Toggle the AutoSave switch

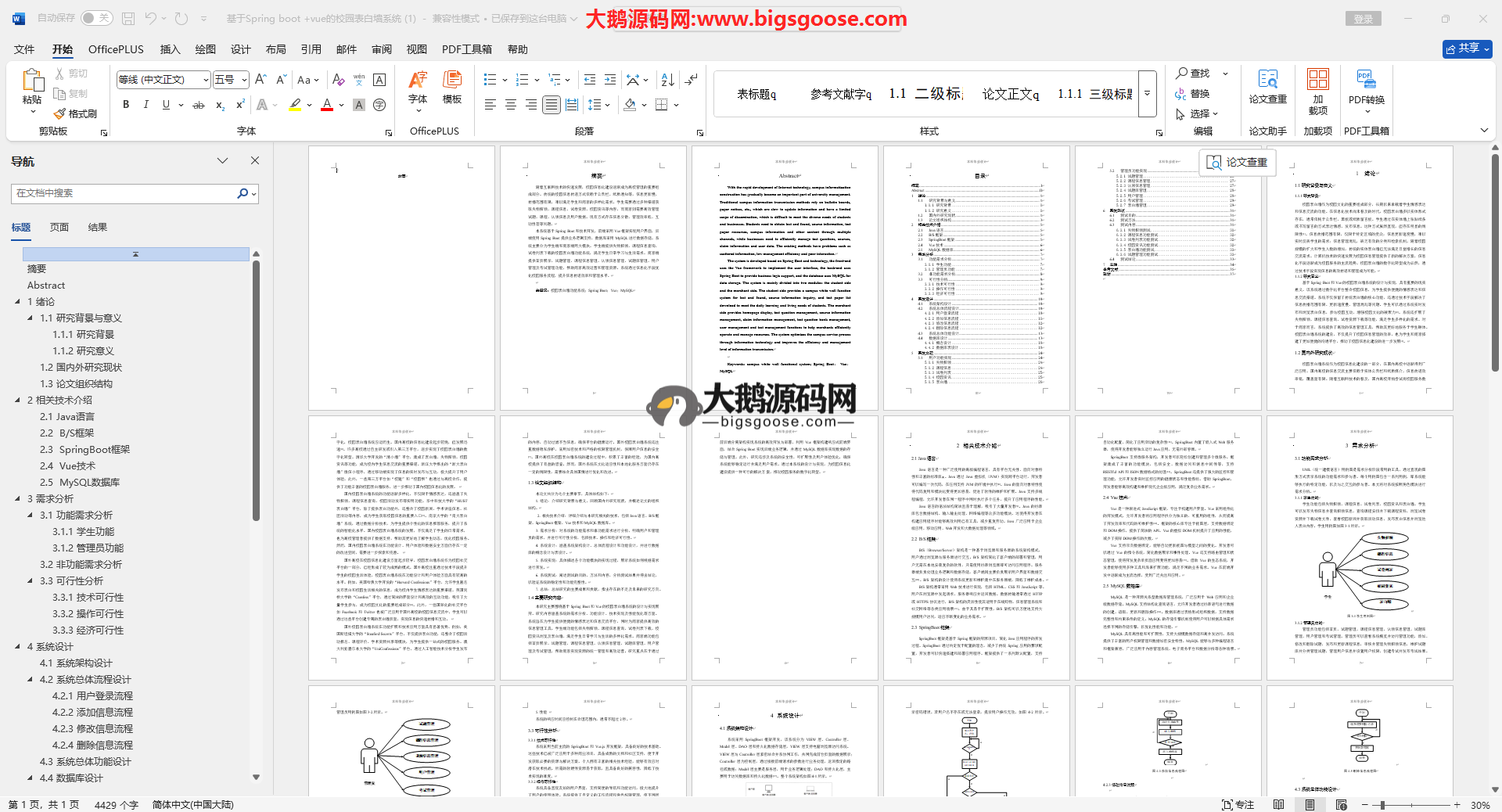point(96,18)
